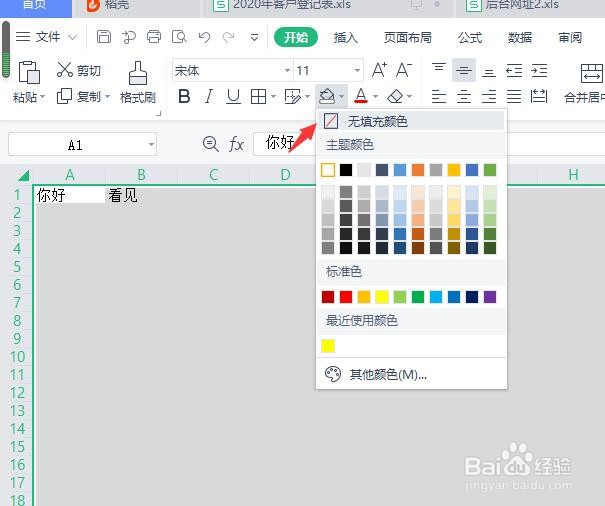Expand the font color dropdown arrow
Screen dimensions: 605x506
point(375,96)
